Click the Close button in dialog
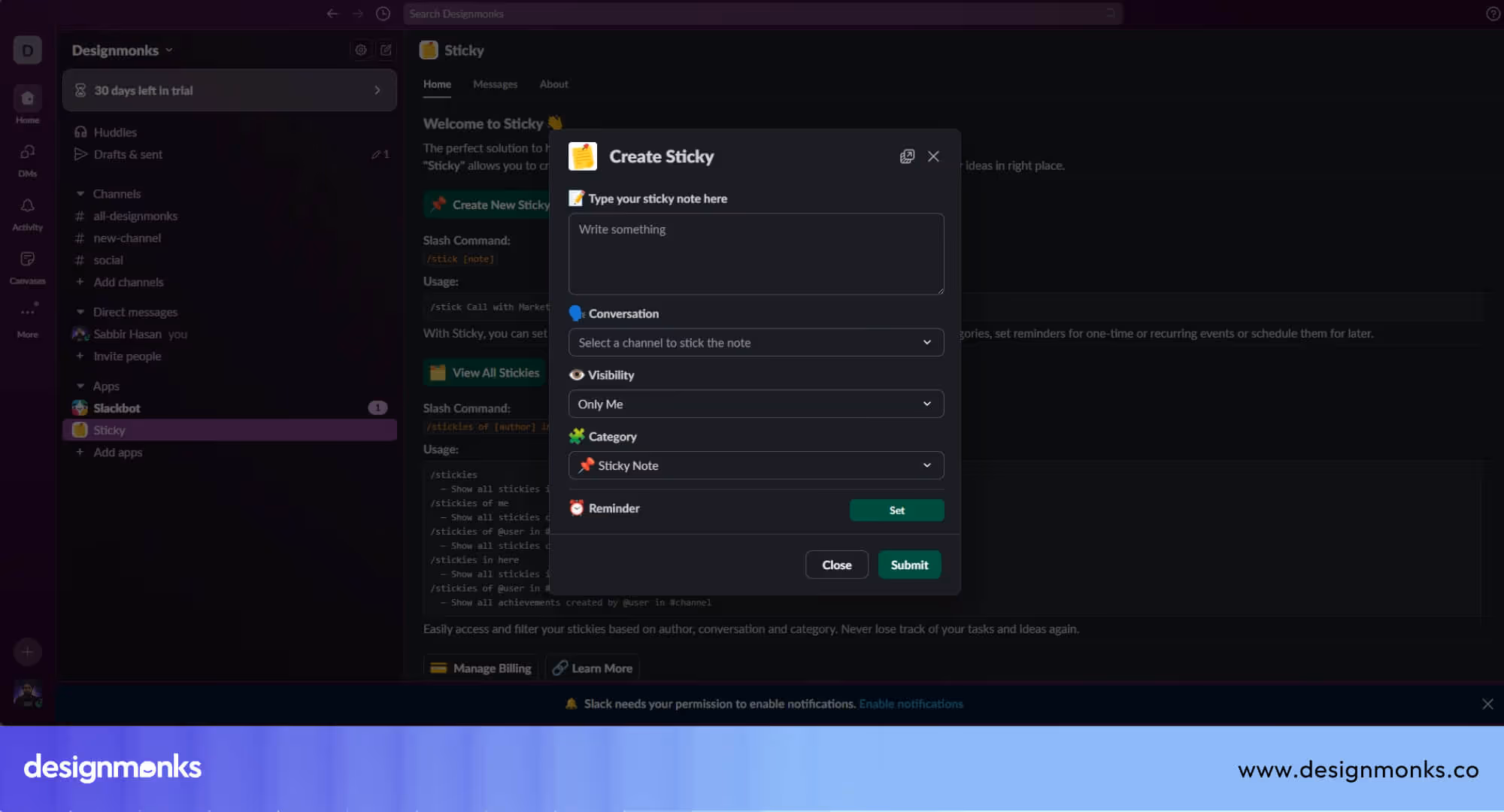1504x812 pixels. (x=836, y=565)
